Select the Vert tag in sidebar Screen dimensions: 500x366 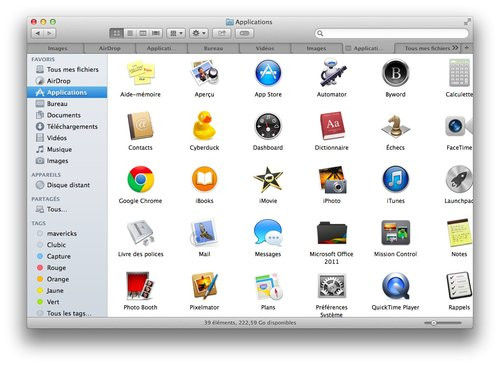coord(67,302)
